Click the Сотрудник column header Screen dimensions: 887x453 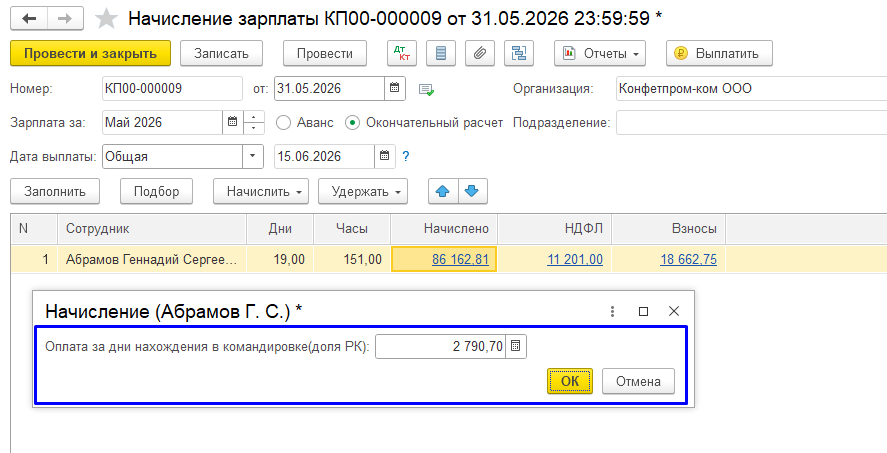tap(152, 228)
